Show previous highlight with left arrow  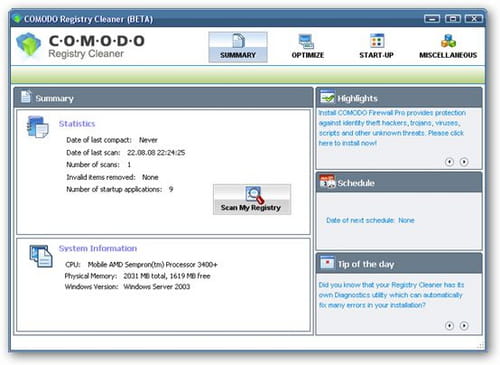click(x=449, y=162)
